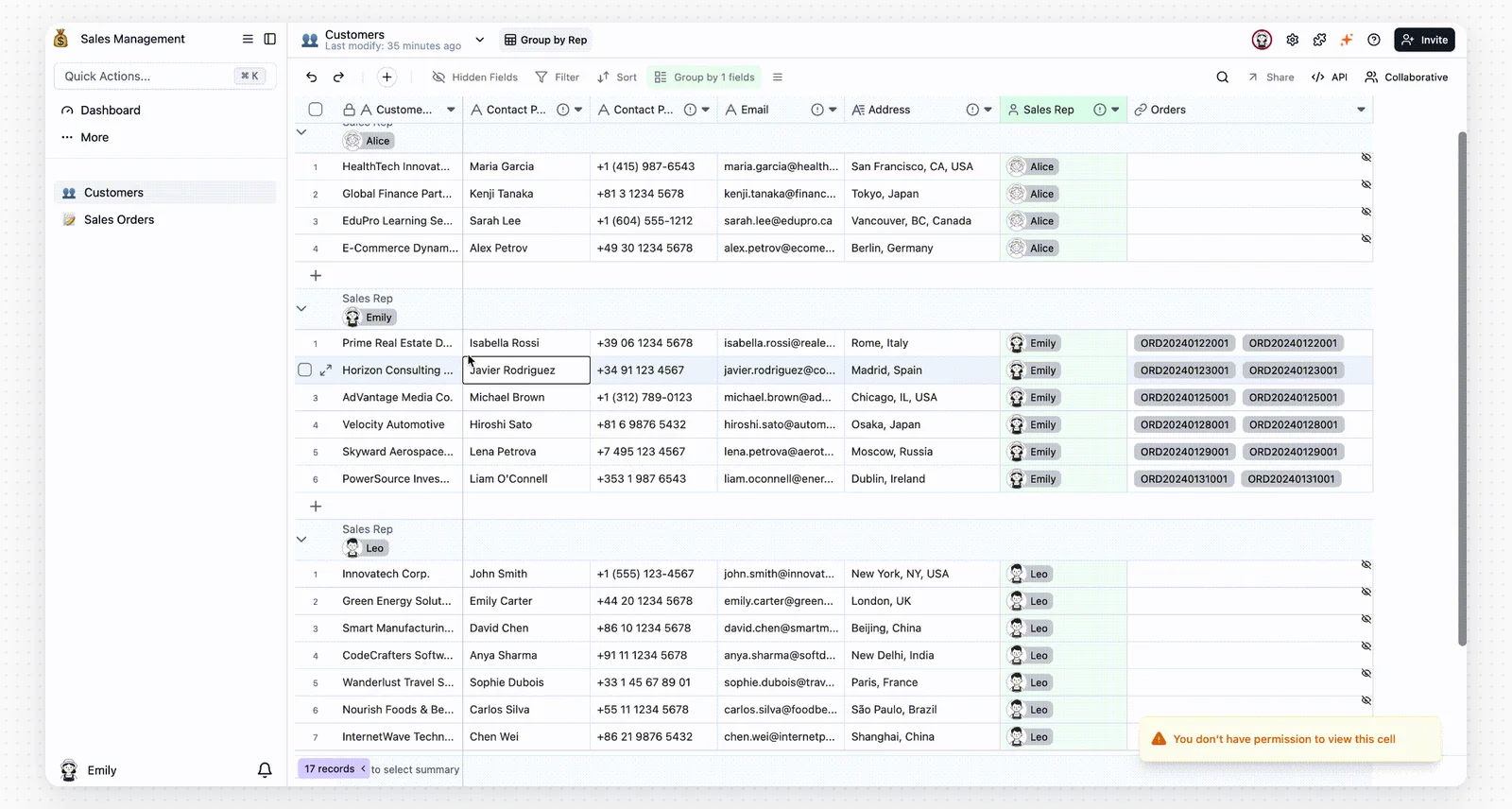Click the info icon in the Email column
This screenshot has width=1512, height=809.
click(x=817, y=110)
